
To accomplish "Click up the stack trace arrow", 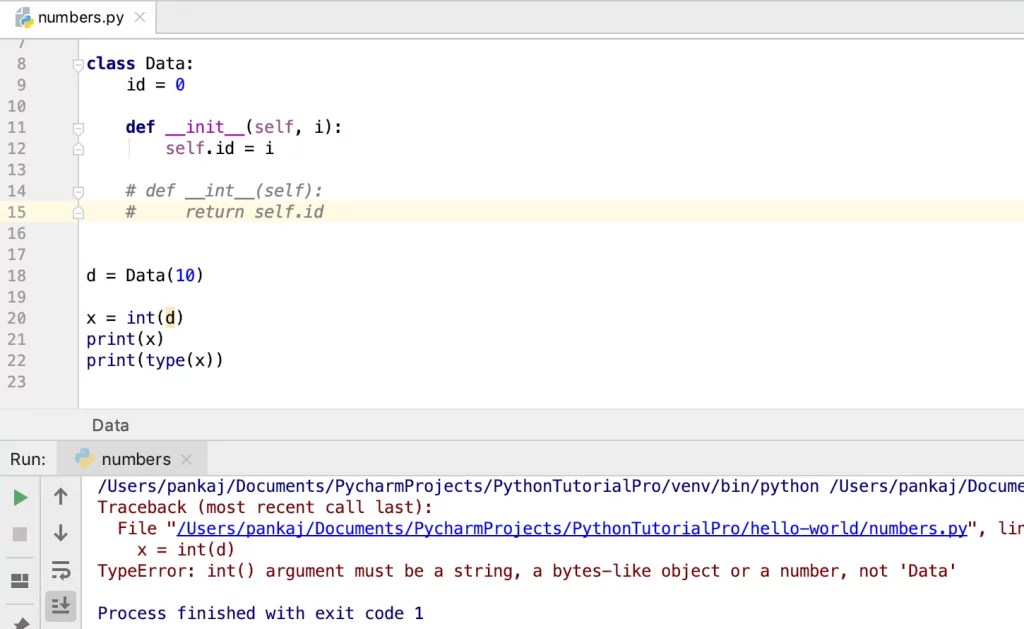I will (x=61, y=497).
